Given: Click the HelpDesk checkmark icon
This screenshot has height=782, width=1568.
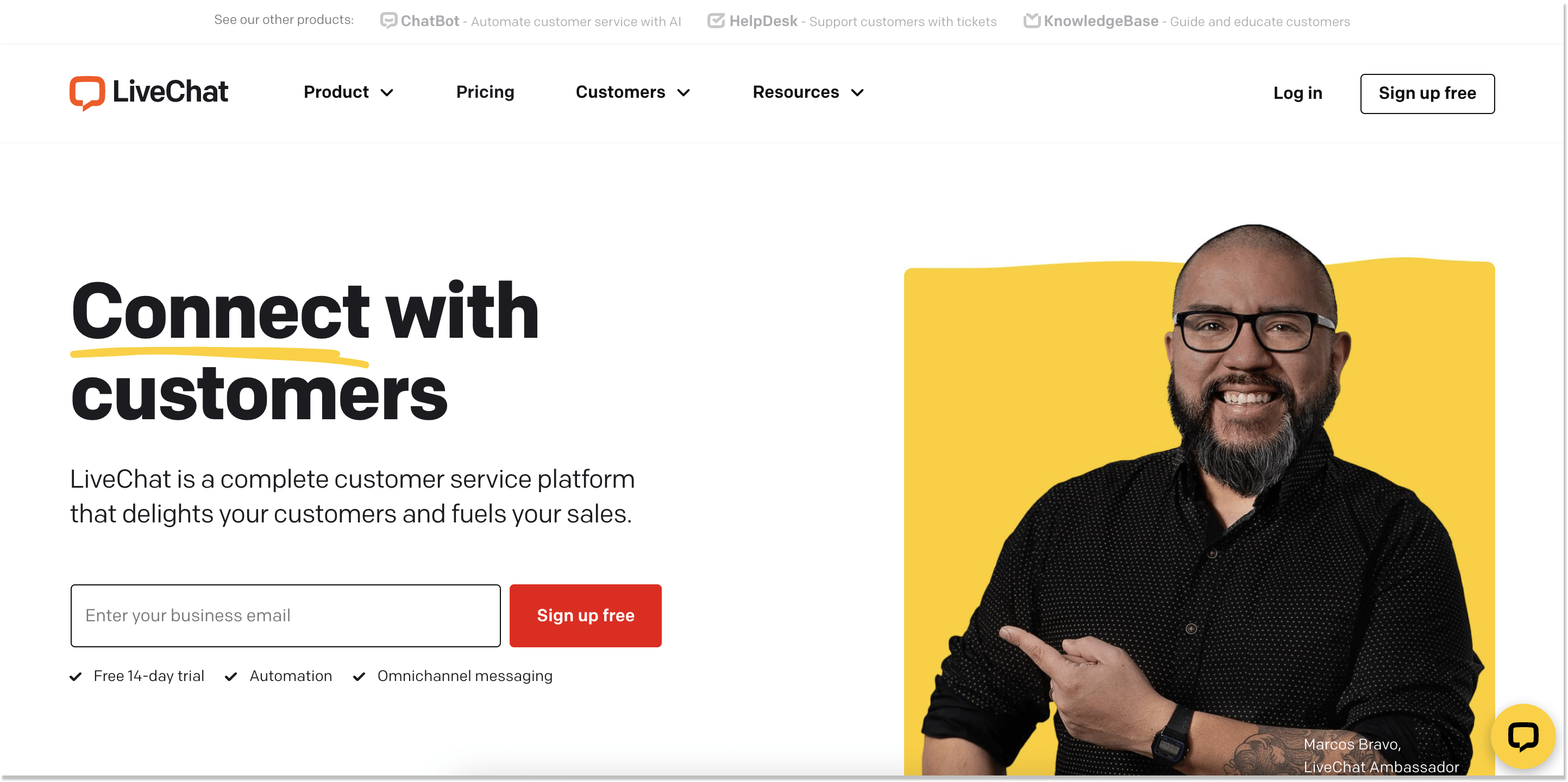Looking at the screenshot, I should coord(716,21).
